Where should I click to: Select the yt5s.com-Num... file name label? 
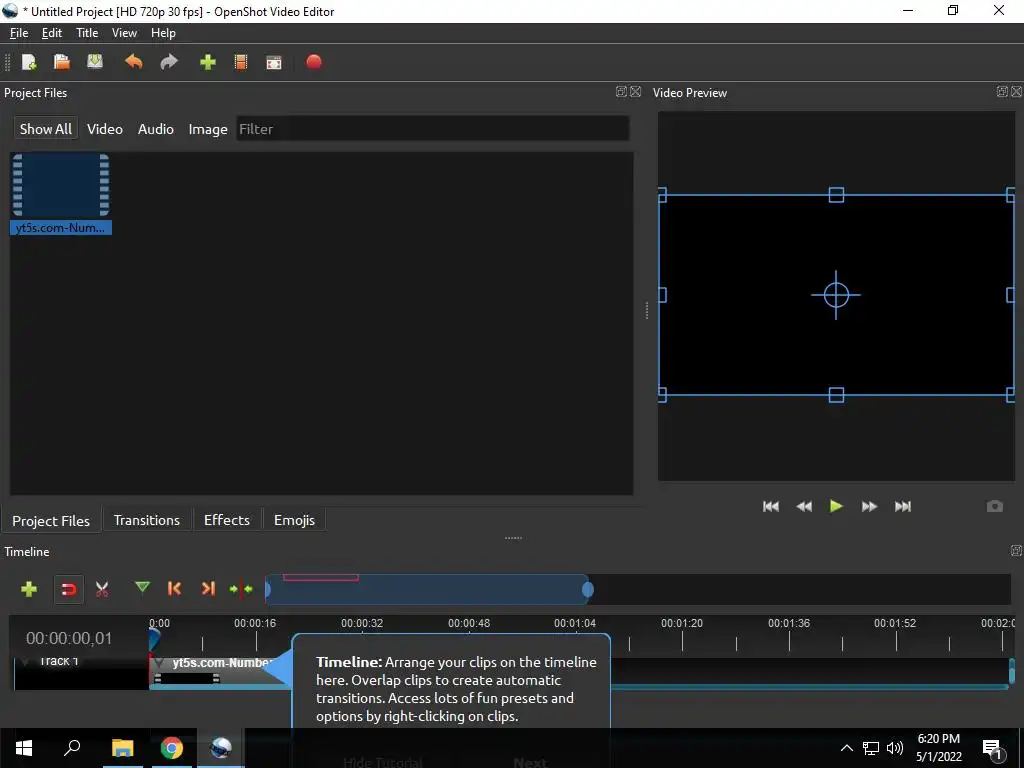(x=60, y=228)
